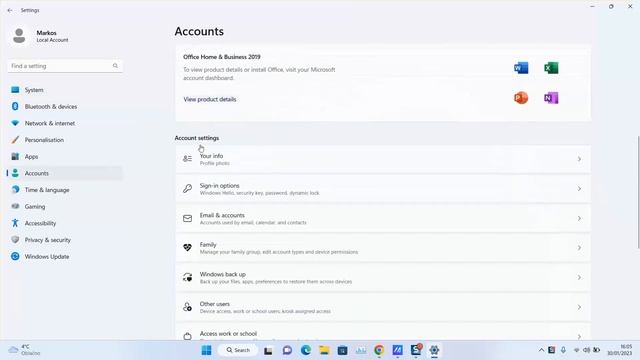Click the network tray icon
The width and height of the screenshot is (640, 360).
[576, 350]
